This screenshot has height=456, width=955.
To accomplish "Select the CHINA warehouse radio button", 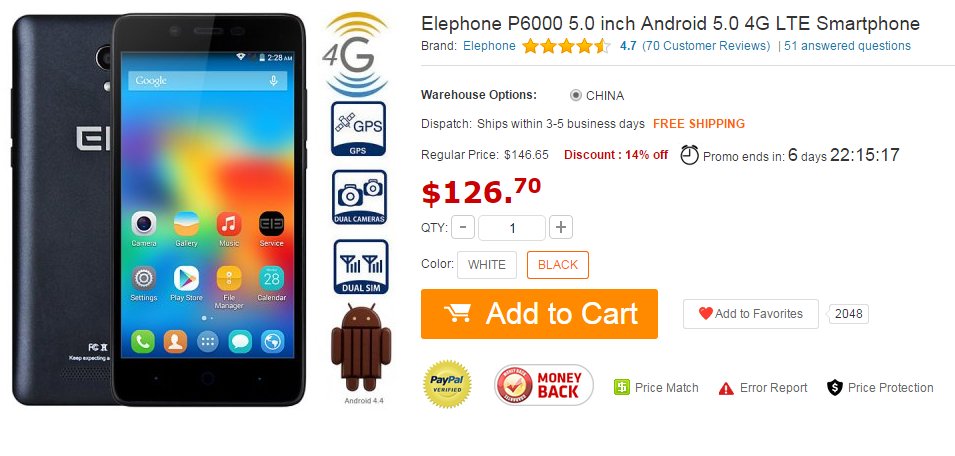I will pos(576,96).
